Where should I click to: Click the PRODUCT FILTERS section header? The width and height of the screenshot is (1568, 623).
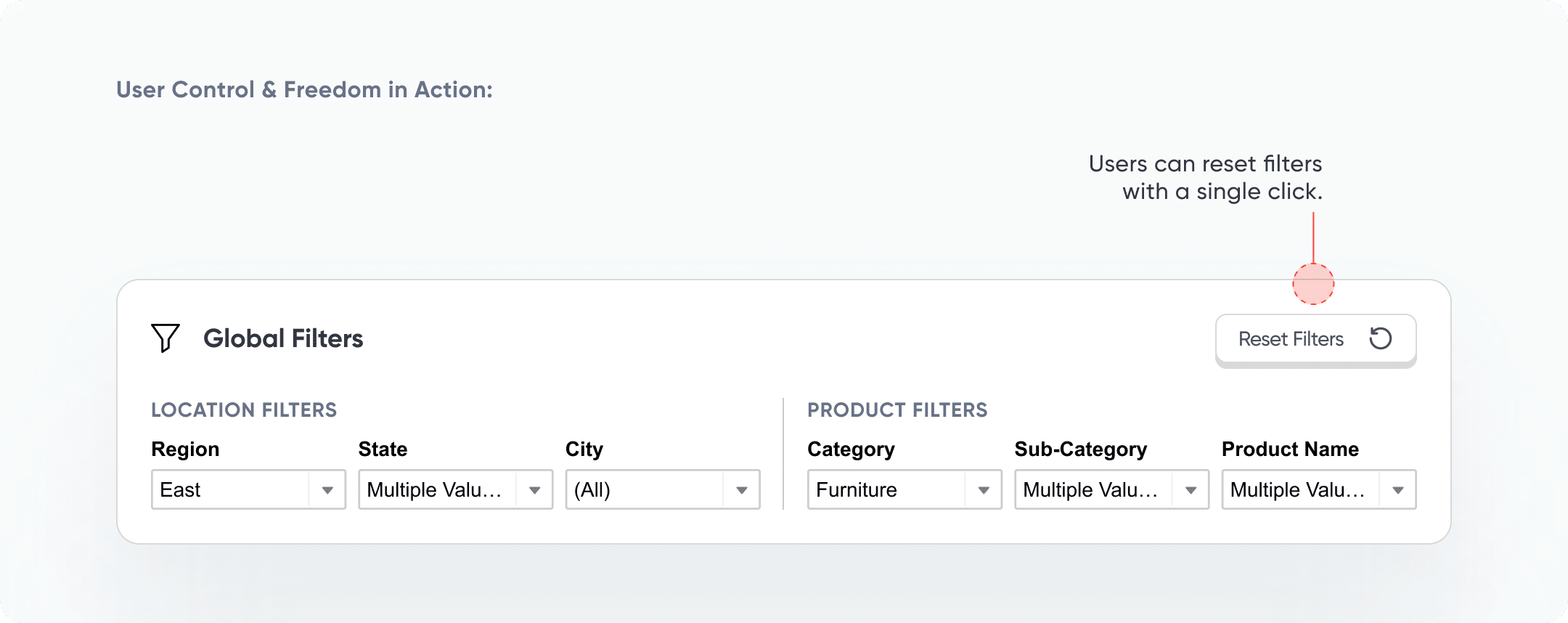pos(897,410)
